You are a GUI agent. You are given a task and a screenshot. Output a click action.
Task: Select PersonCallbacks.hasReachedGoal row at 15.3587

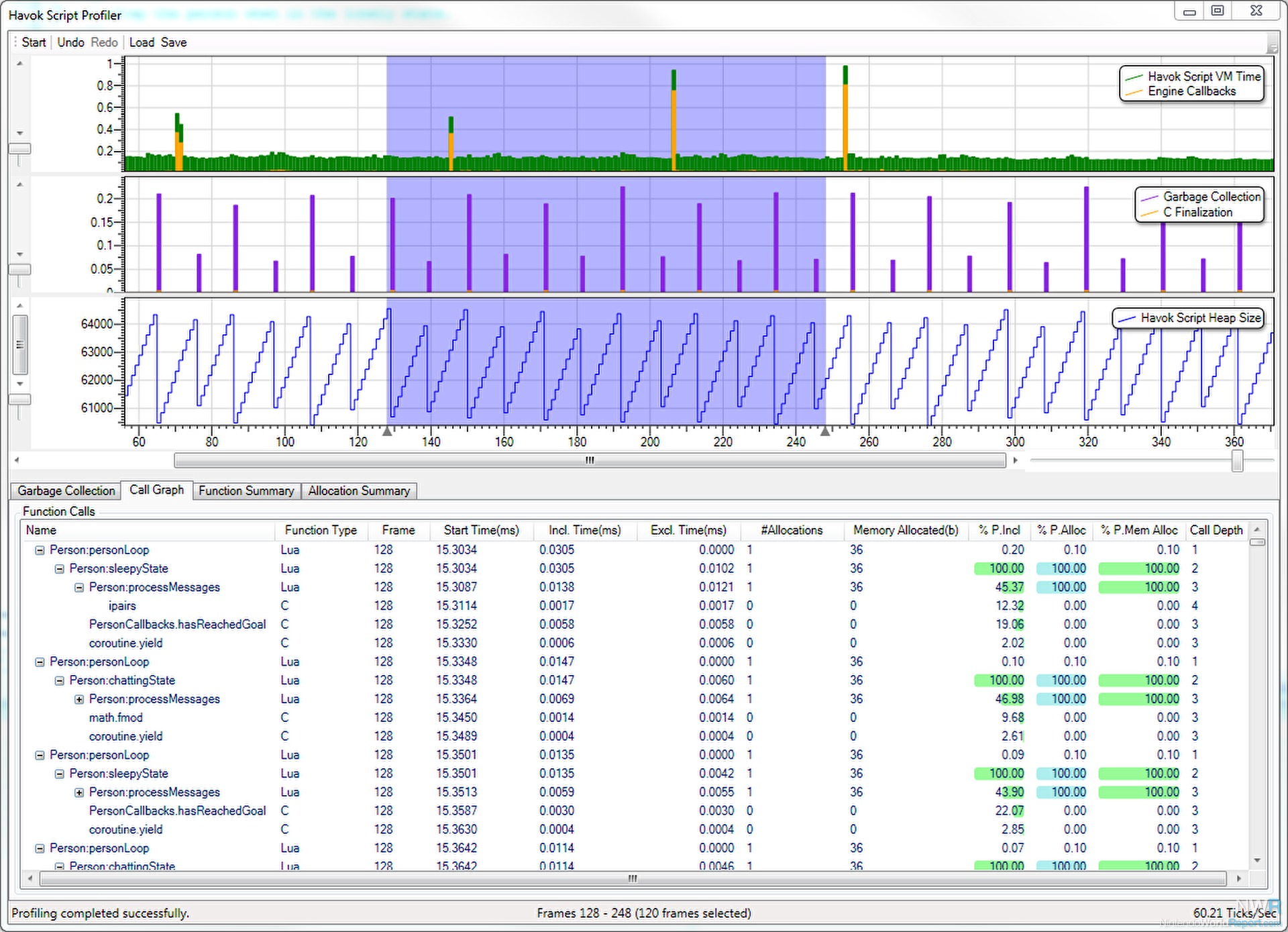point(635,811)
